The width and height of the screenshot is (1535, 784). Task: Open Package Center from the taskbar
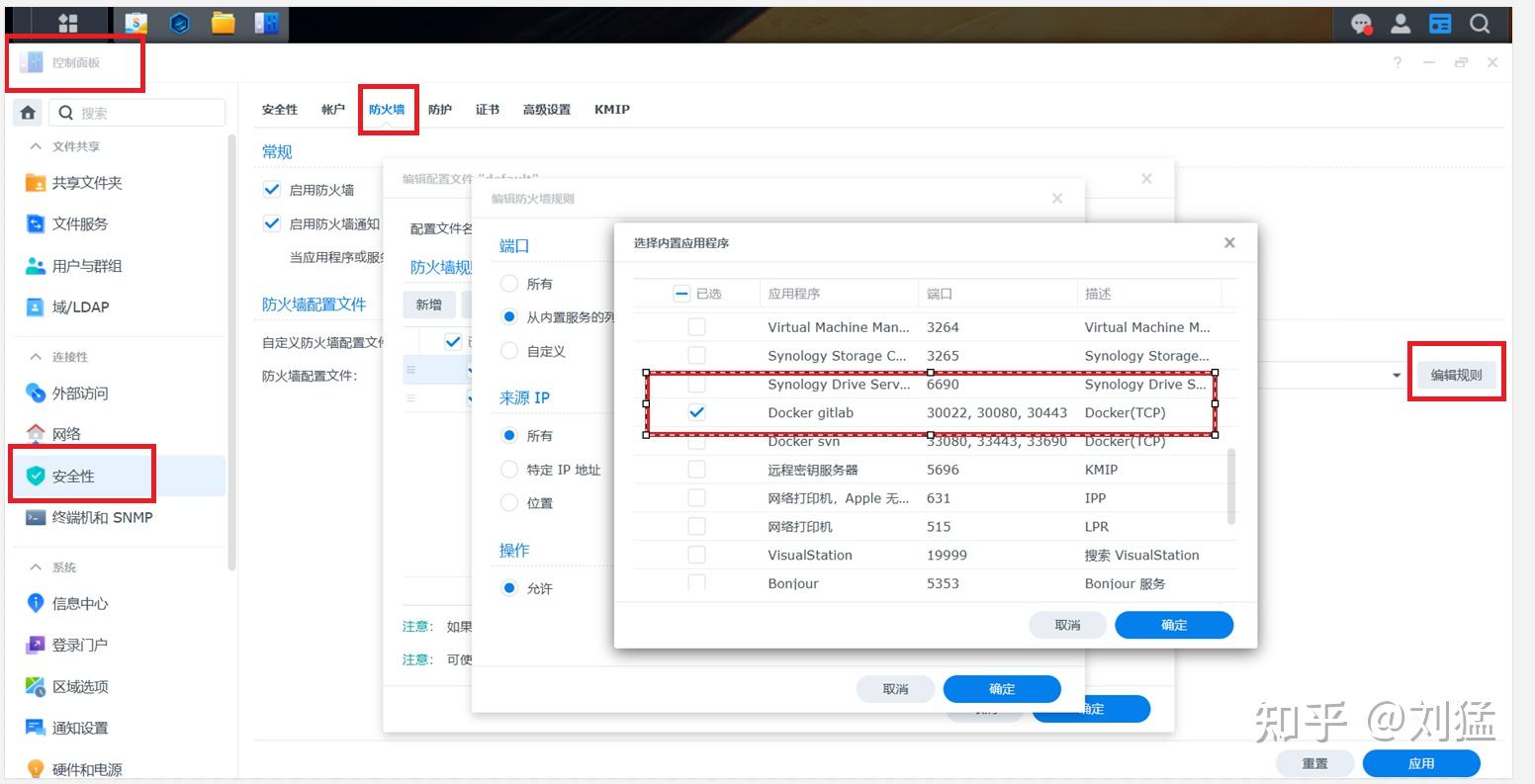[x=135, y=24]
